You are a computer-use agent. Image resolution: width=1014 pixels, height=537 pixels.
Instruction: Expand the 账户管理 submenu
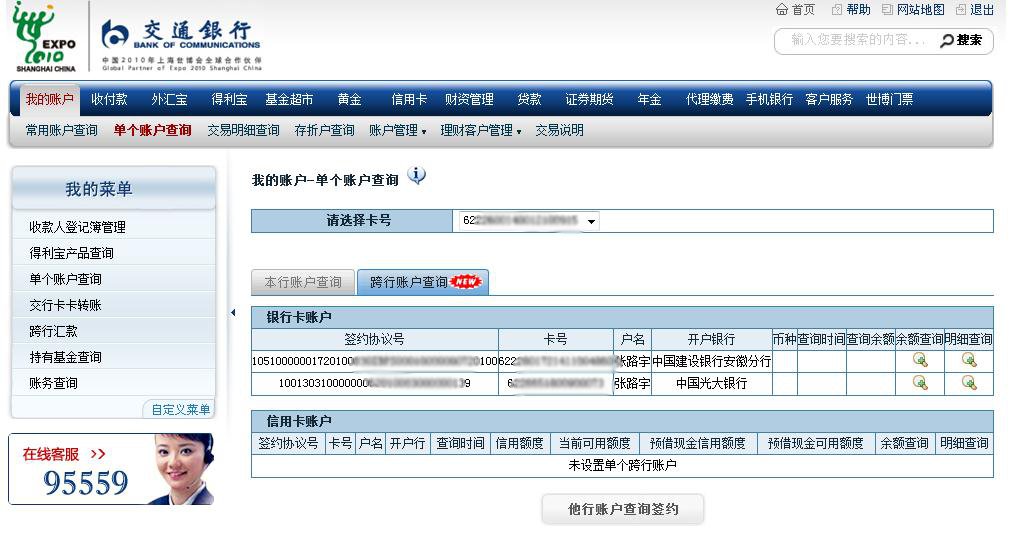[x=397, y=131]
